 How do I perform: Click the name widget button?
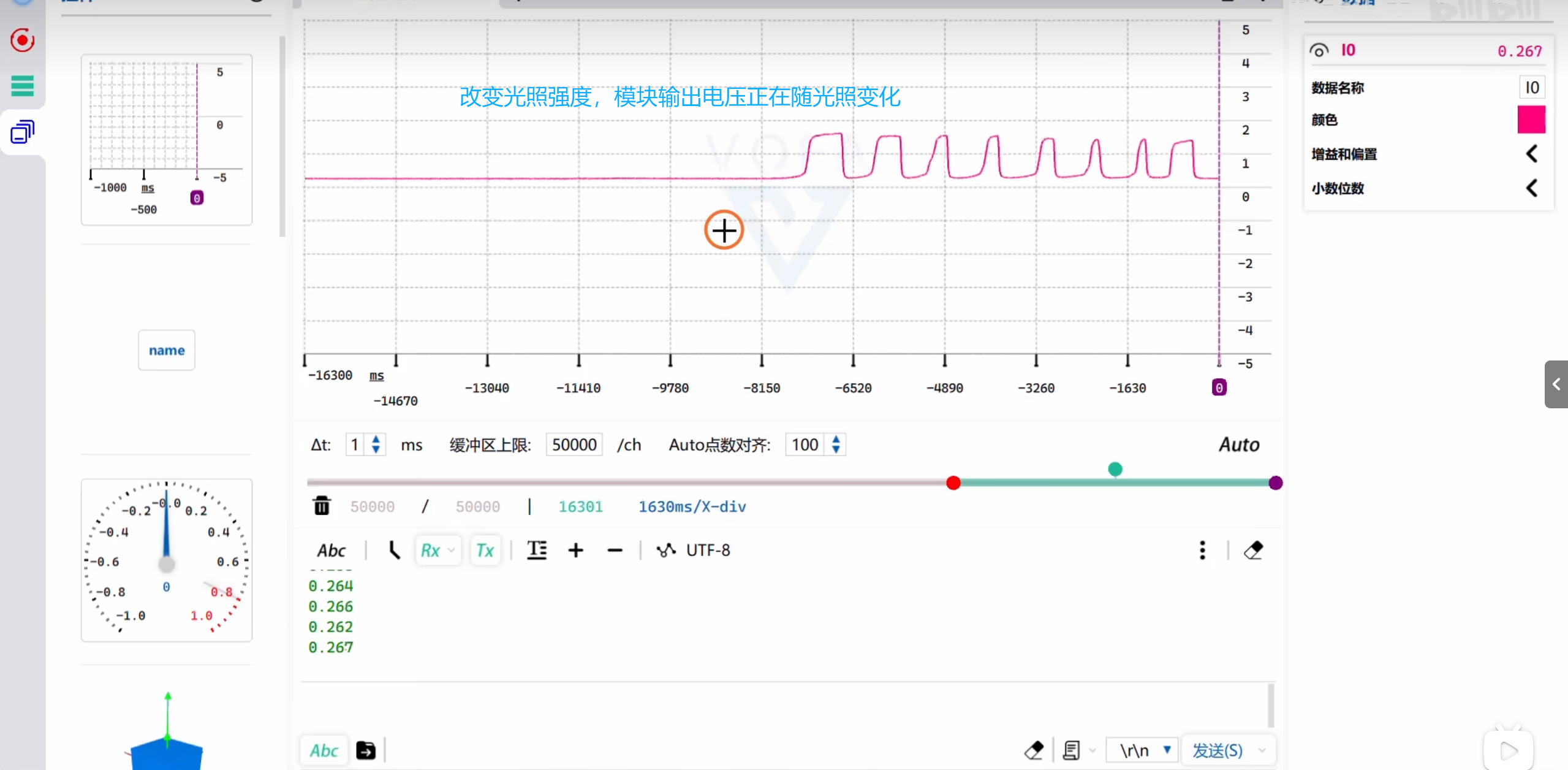click(167, 350)
